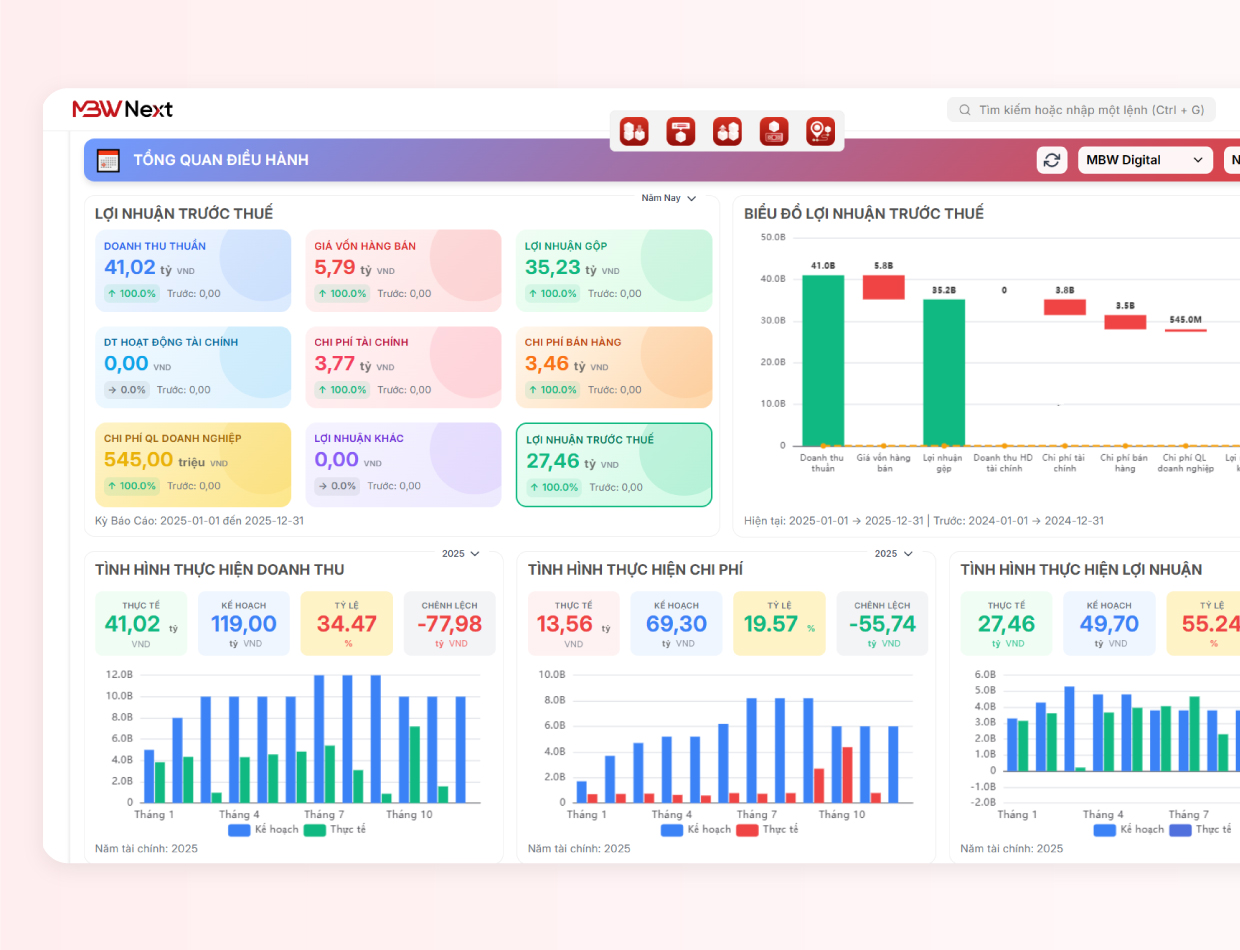This screenshot has width=1240, height=950.
Task: Refresh the dashboard with the reload icon
Action: click(x=1051, y=160)
